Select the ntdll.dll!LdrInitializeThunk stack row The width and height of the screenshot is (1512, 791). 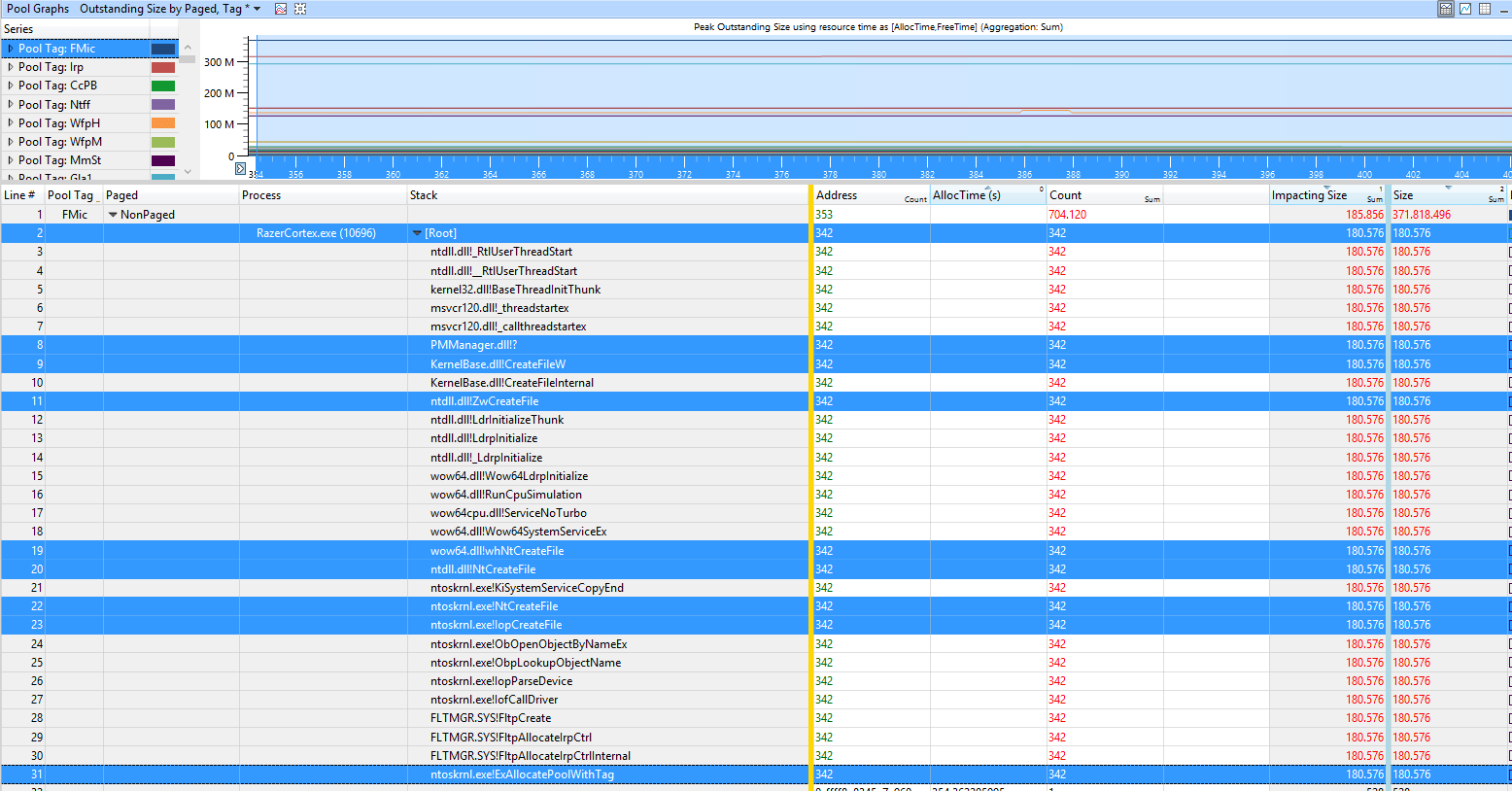tap(497, 420)
